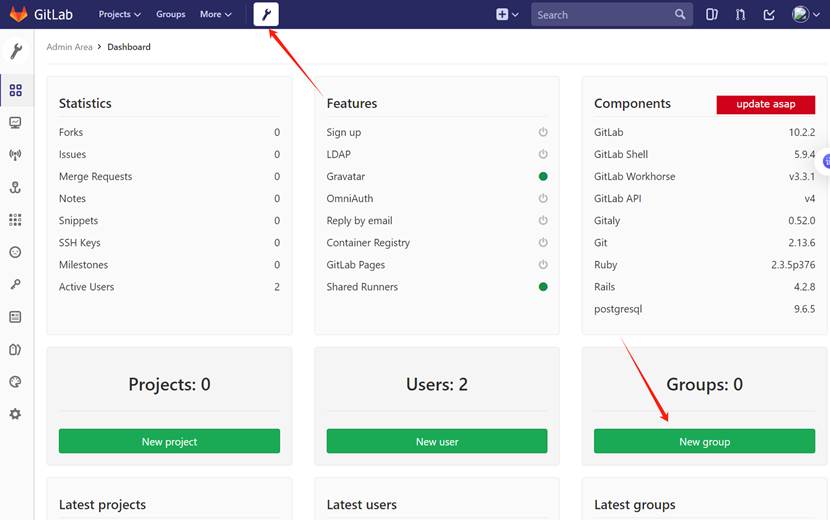
Task: Select the Ruby version 2.3.5p376
Action: click(x=793, y=264)
